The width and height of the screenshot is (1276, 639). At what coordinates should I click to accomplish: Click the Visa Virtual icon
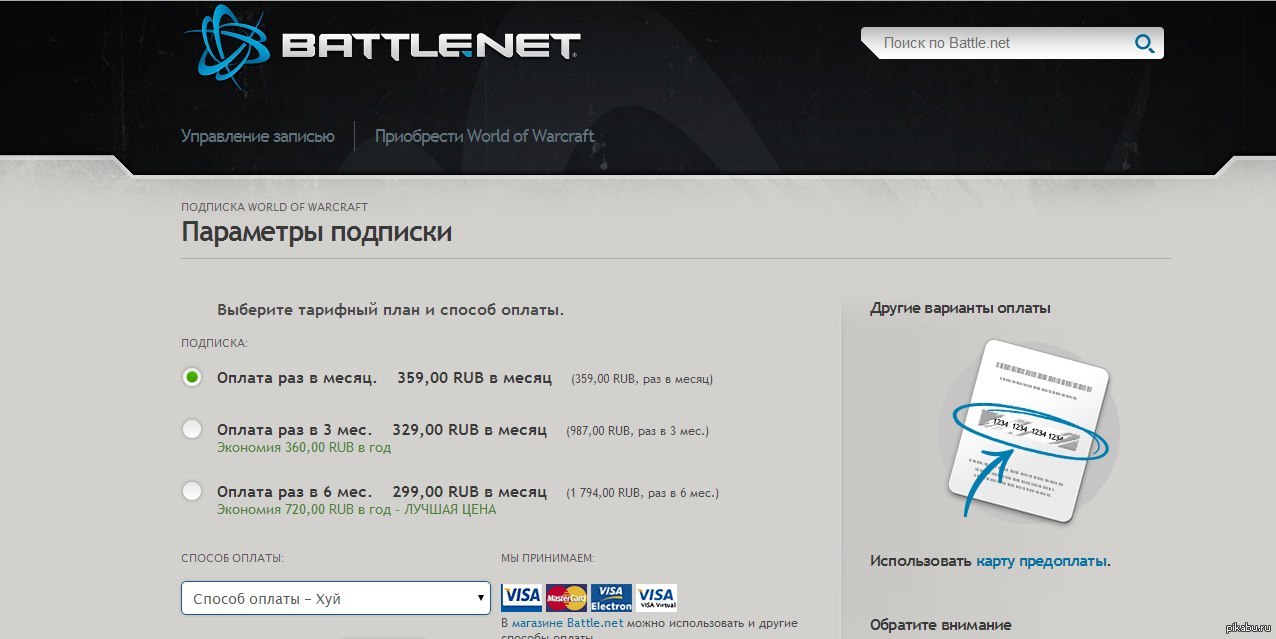point(656,598)
